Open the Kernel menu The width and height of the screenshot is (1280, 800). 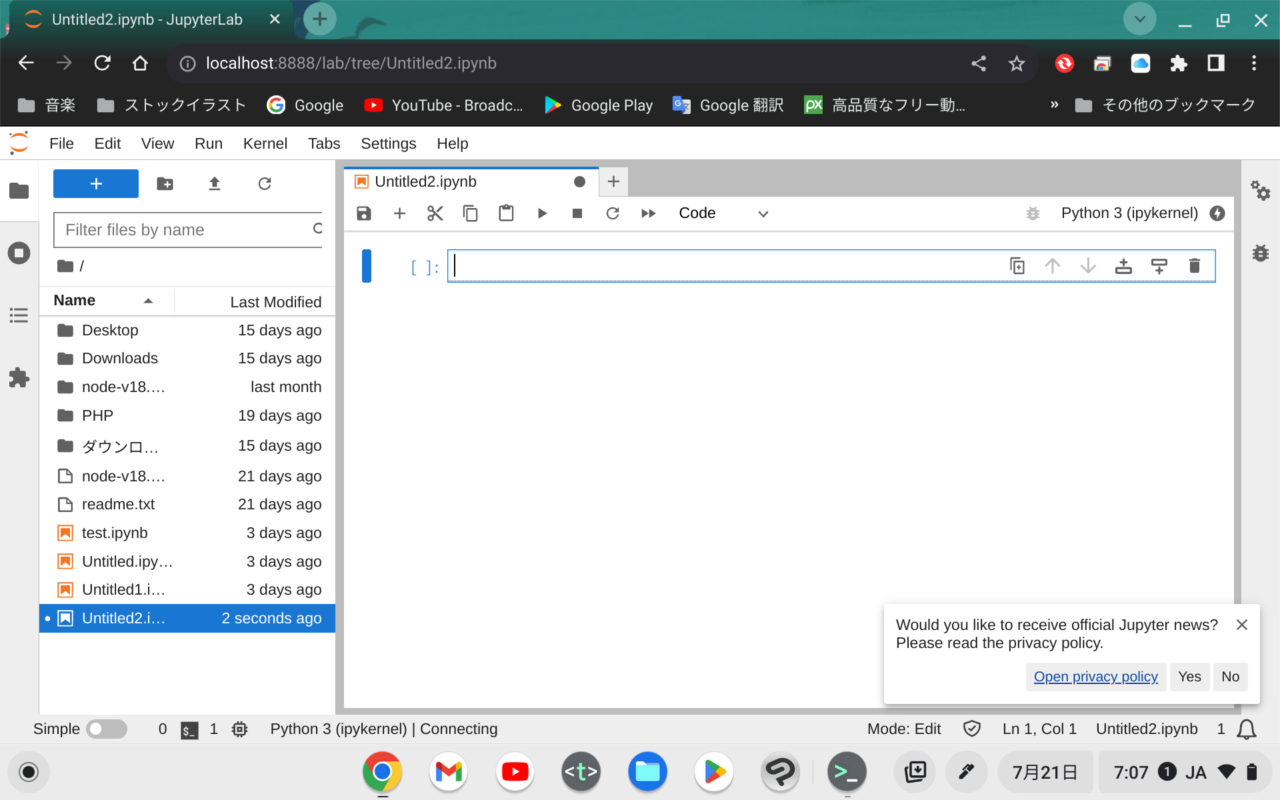265,143
